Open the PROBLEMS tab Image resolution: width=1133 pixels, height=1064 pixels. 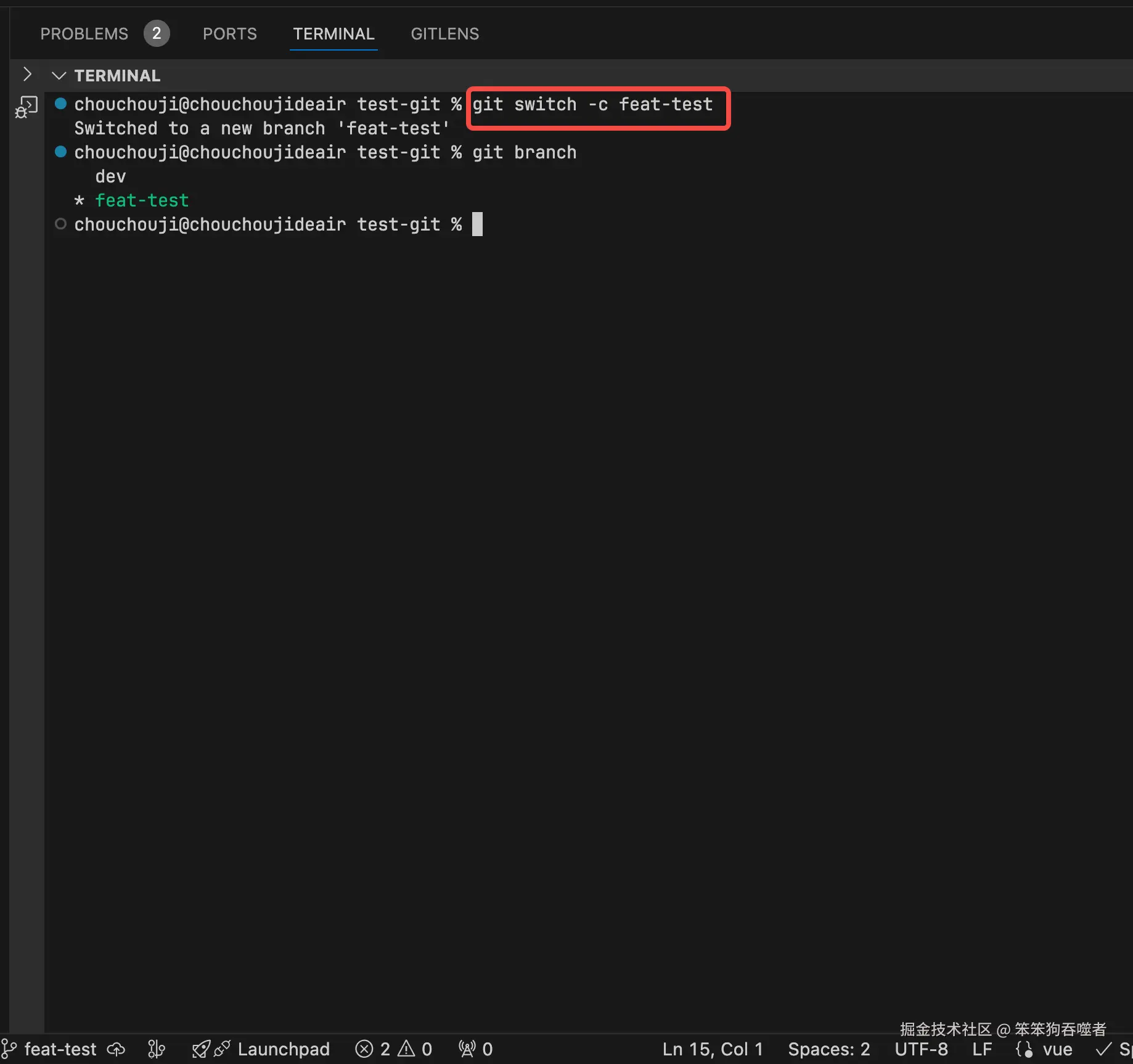click(84, 34)
